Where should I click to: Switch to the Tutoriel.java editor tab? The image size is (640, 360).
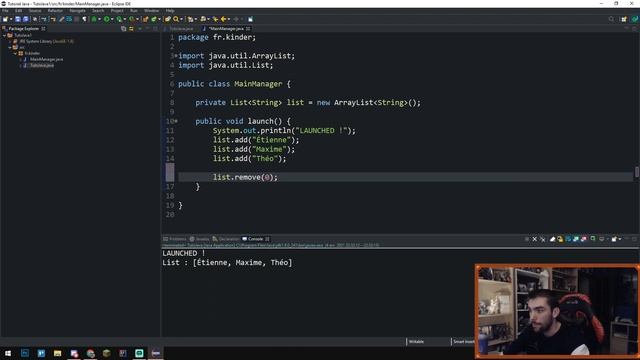[x=180, y=29]
